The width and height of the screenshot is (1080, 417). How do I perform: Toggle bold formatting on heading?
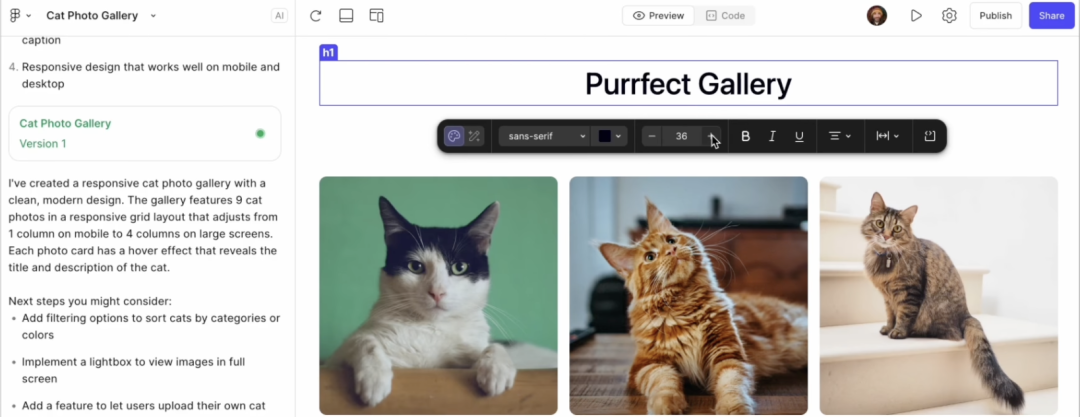tap(745, 136)
